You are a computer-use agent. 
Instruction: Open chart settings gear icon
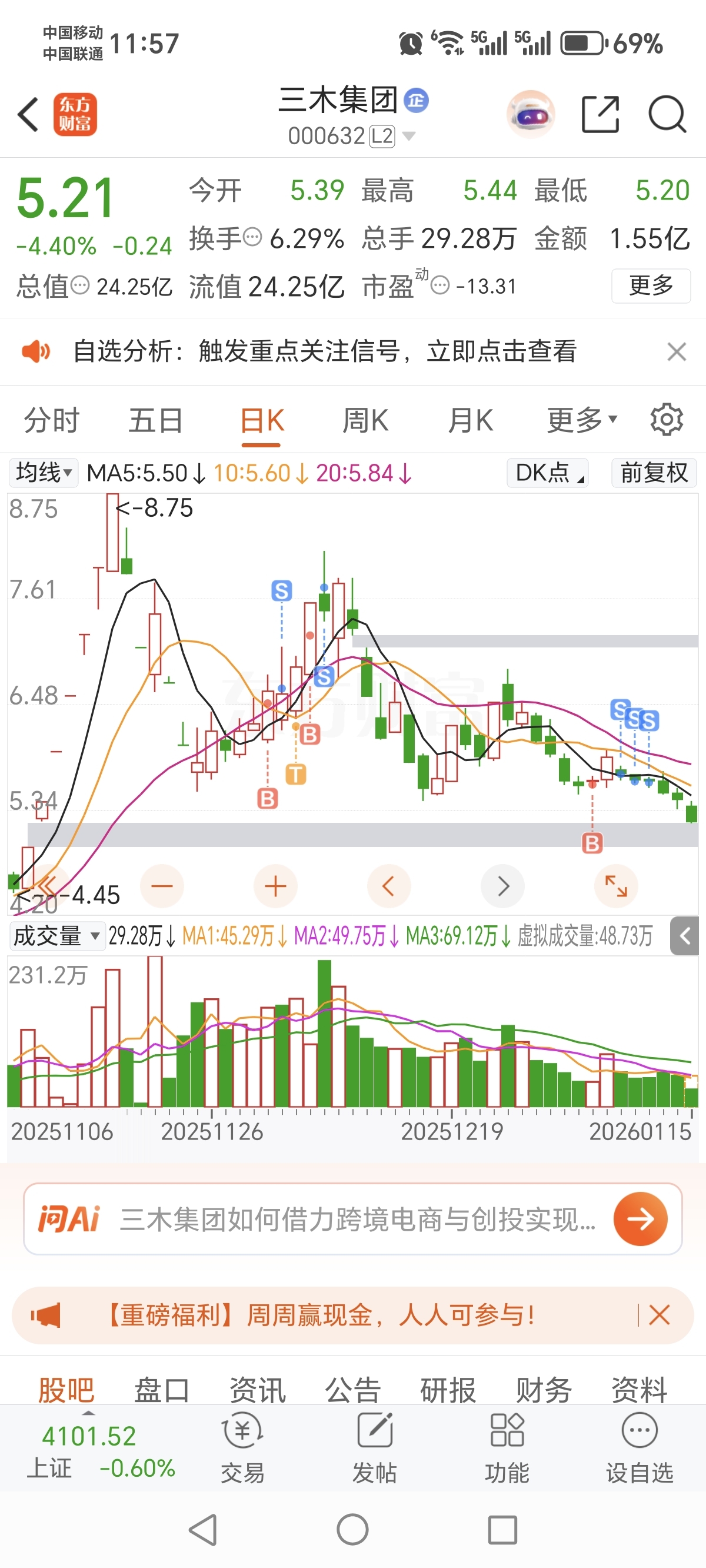tap(667, 420)
